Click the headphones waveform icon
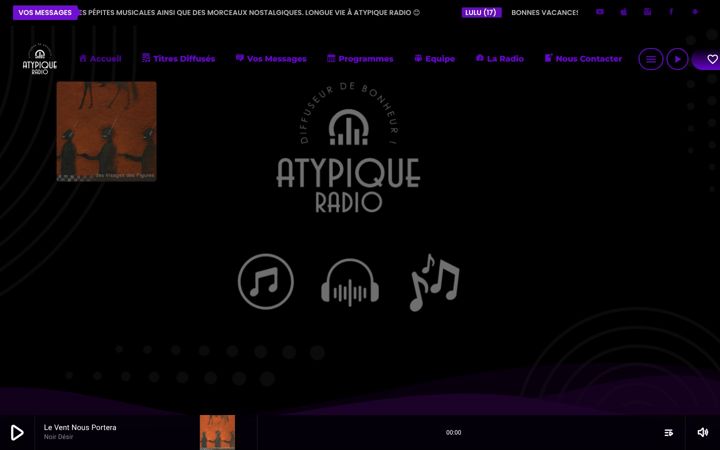This screenshot has width=720, height=450. point(350,282)
